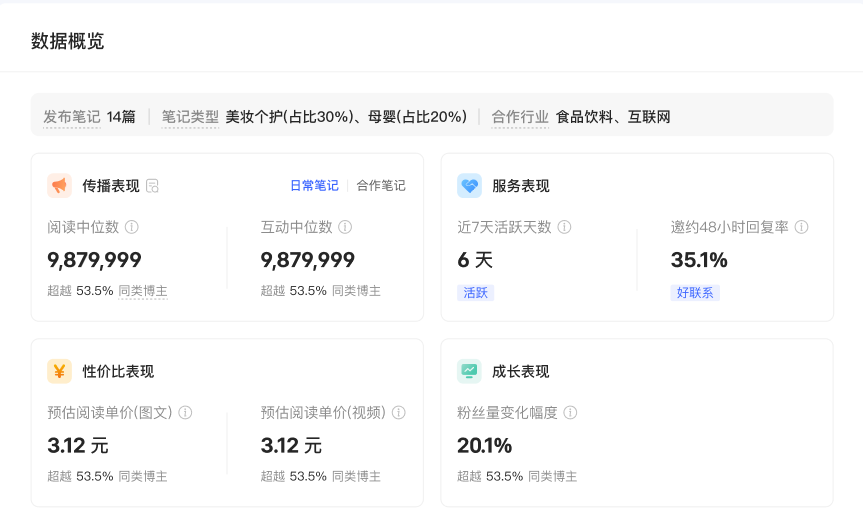The image size is (863, 528).
Task: Click info icon next to 邀约48小时回复率
Action: [801, 227]
